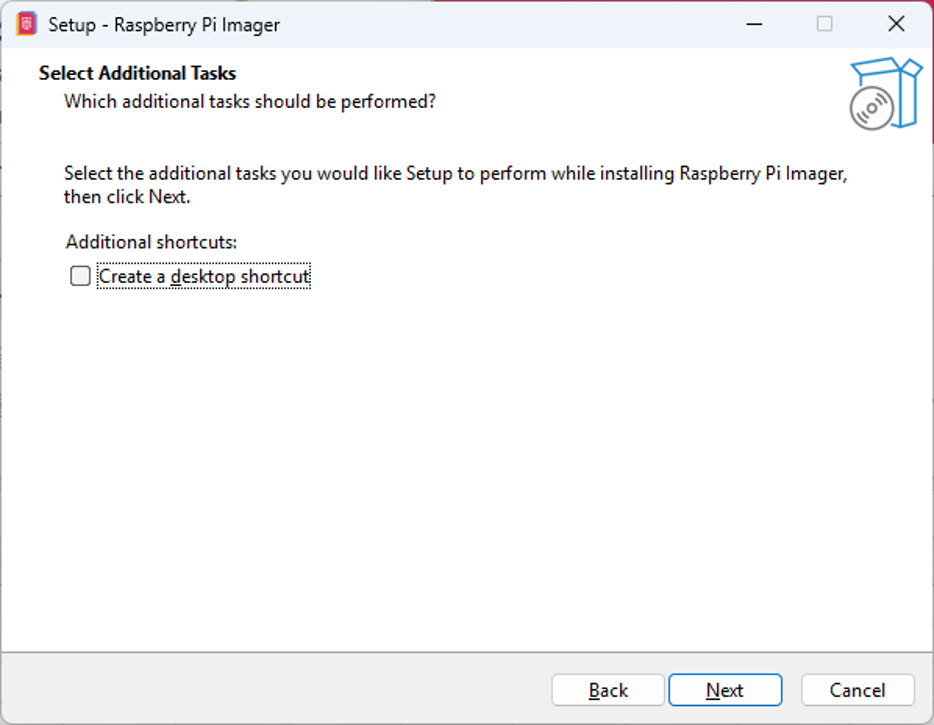Click the 'Additional shortcuts:' group label
934x725 pixels.
point(151,242)
